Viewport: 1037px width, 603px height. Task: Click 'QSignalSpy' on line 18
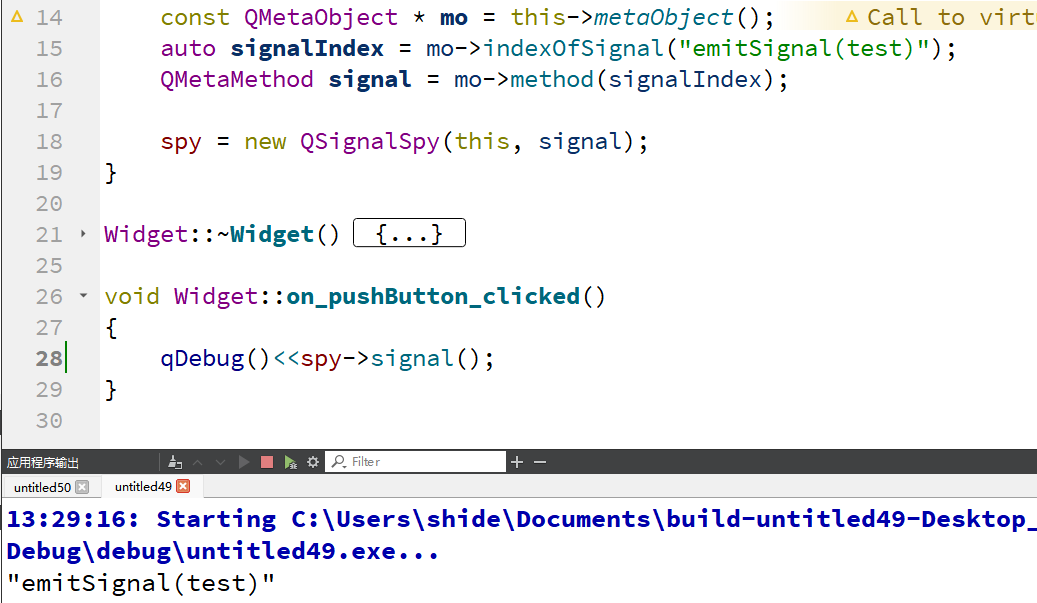click(x=370, y=141)
